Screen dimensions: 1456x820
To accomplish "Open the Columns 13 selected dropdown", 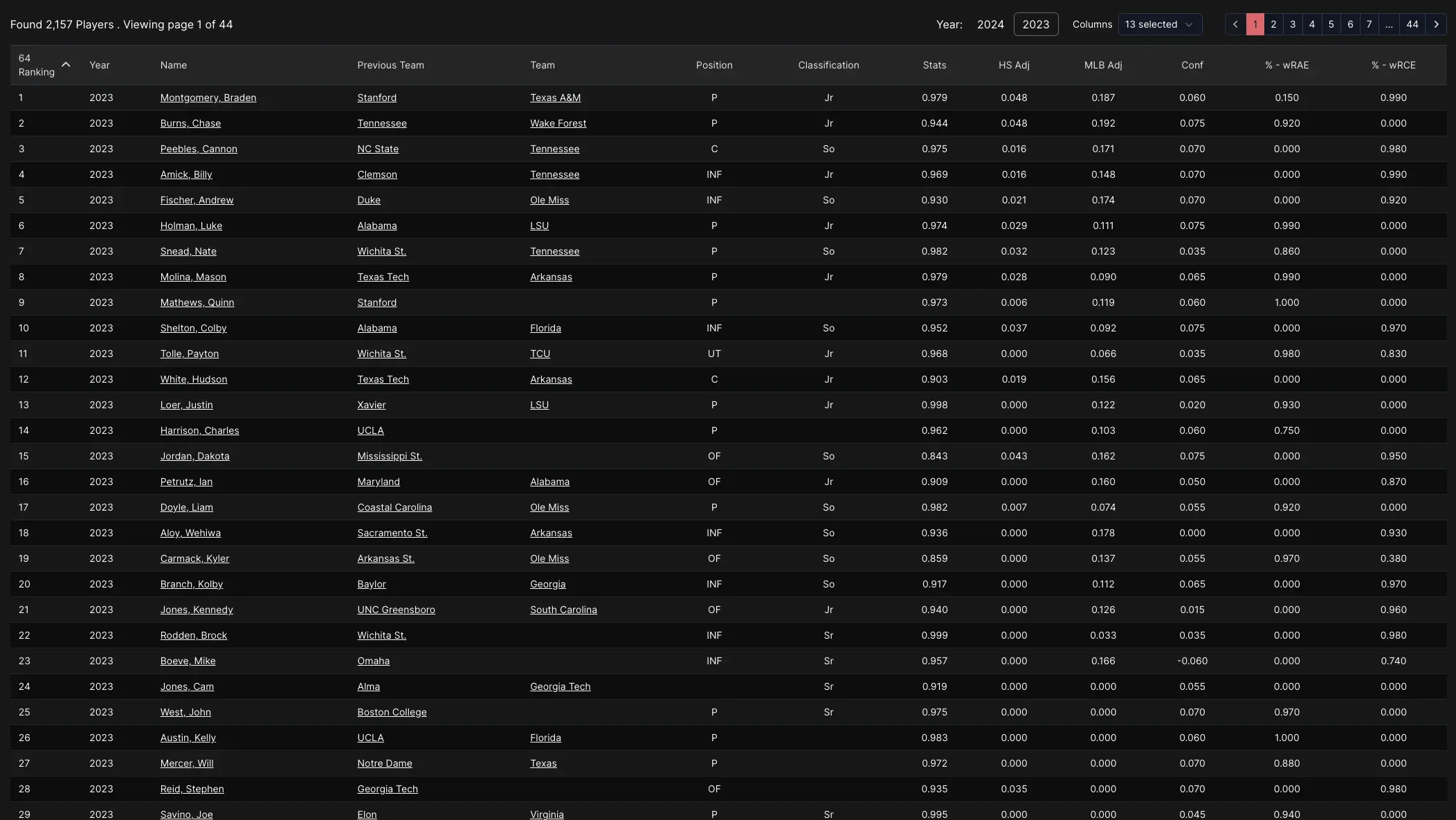I will [1160, 24].
